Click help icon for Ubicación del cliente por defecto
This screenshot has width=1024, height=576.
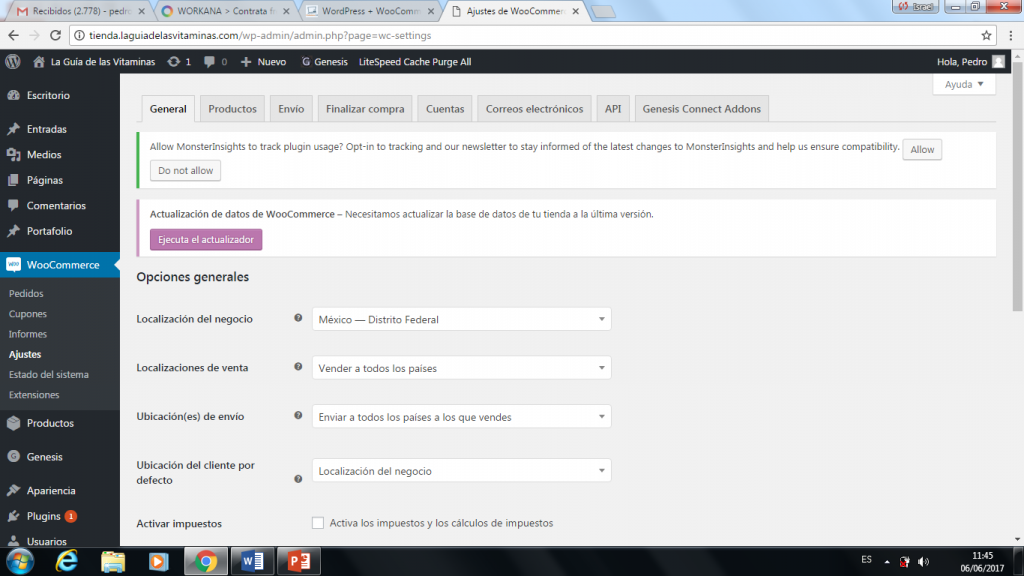[x=298, y=479]
